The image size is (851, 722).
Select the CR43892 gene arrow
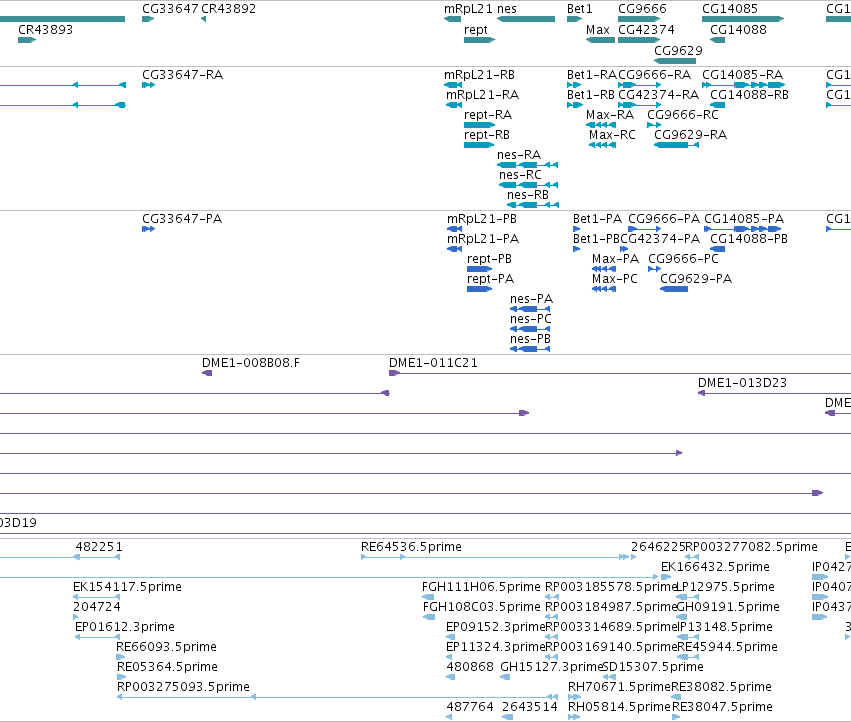204,19
